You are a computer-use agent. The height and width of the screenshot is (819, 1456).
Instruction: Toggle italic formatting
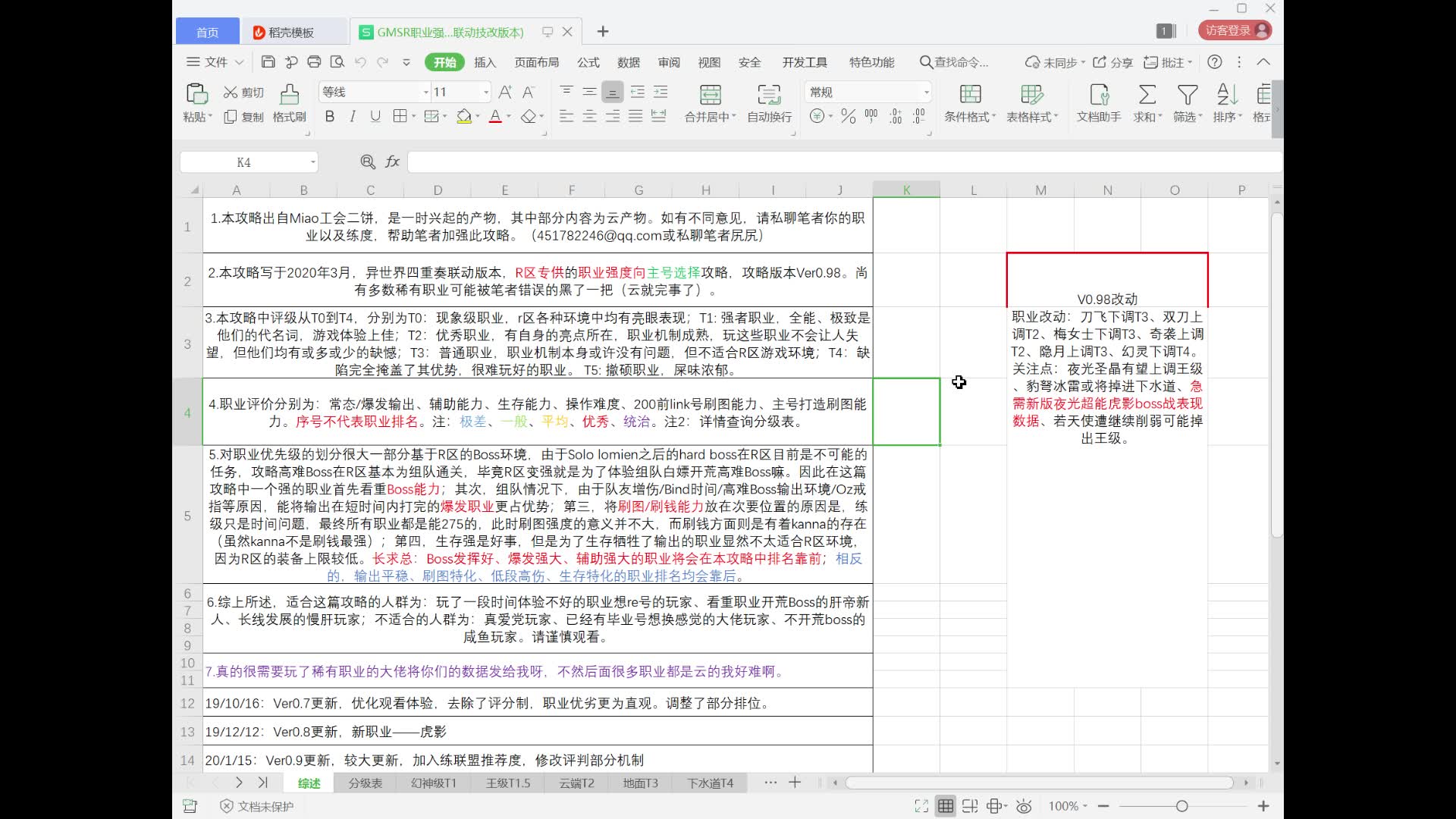(x=352, y=116)
